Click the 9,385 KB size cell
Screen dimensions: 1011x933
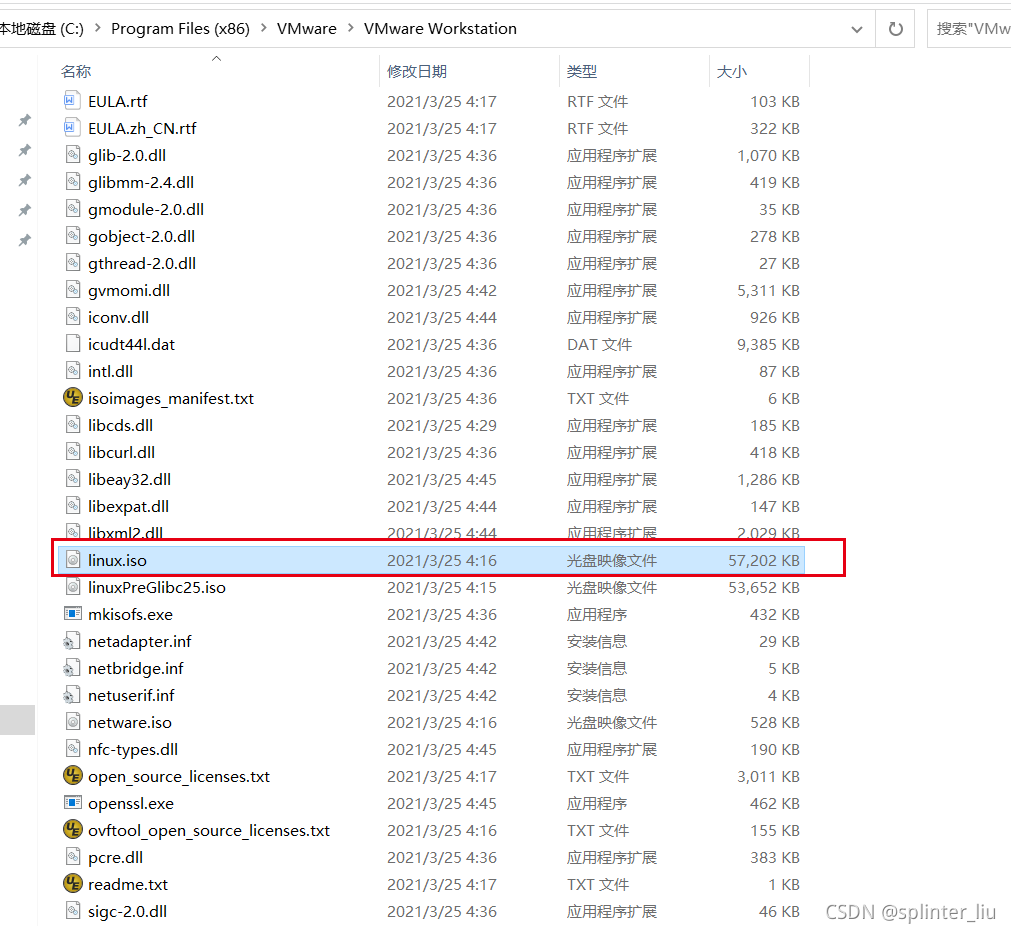[769, 344]
